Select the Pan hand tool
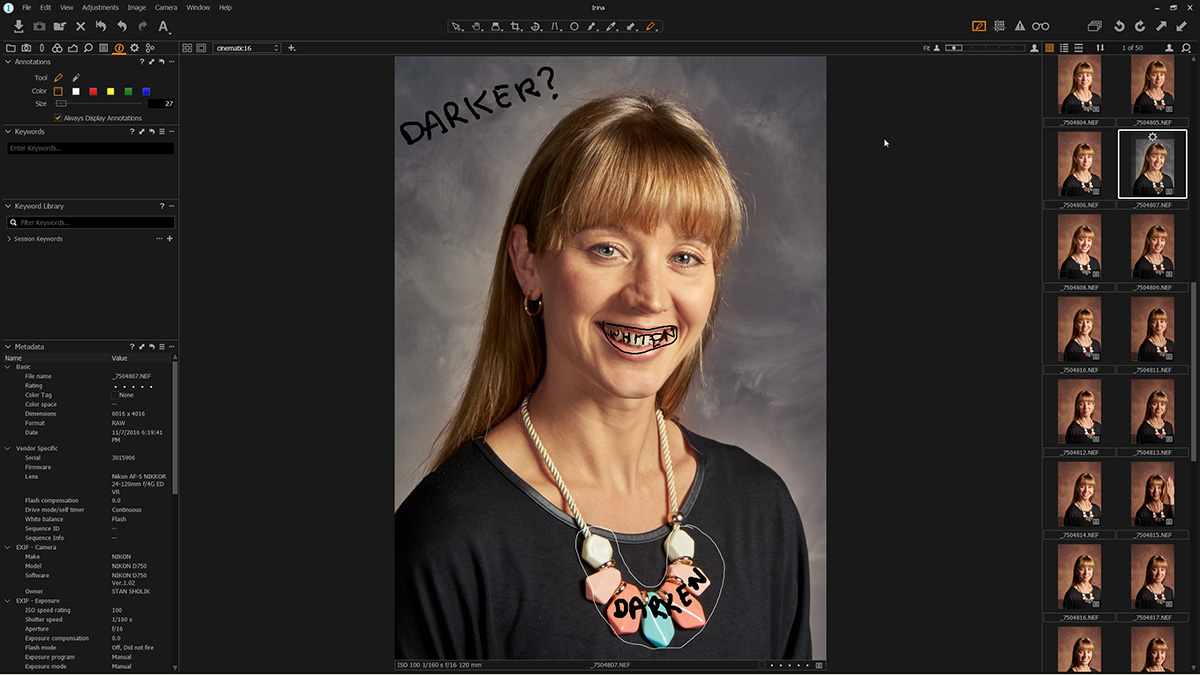The height and width of the screenshot is (675, 1200). [x=477, y=26]
